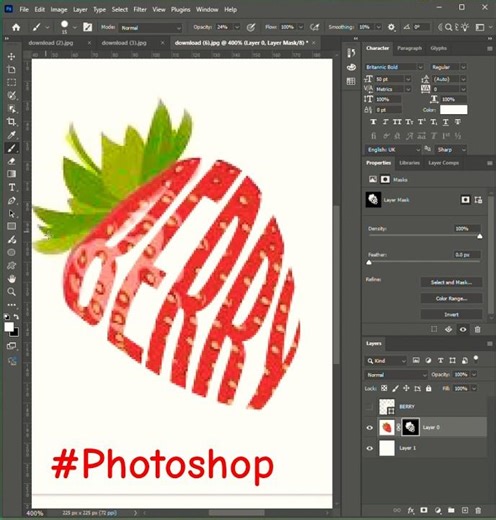Open the Select menu
The width and height of the screenshot is (496, 520).
[120, 9]
